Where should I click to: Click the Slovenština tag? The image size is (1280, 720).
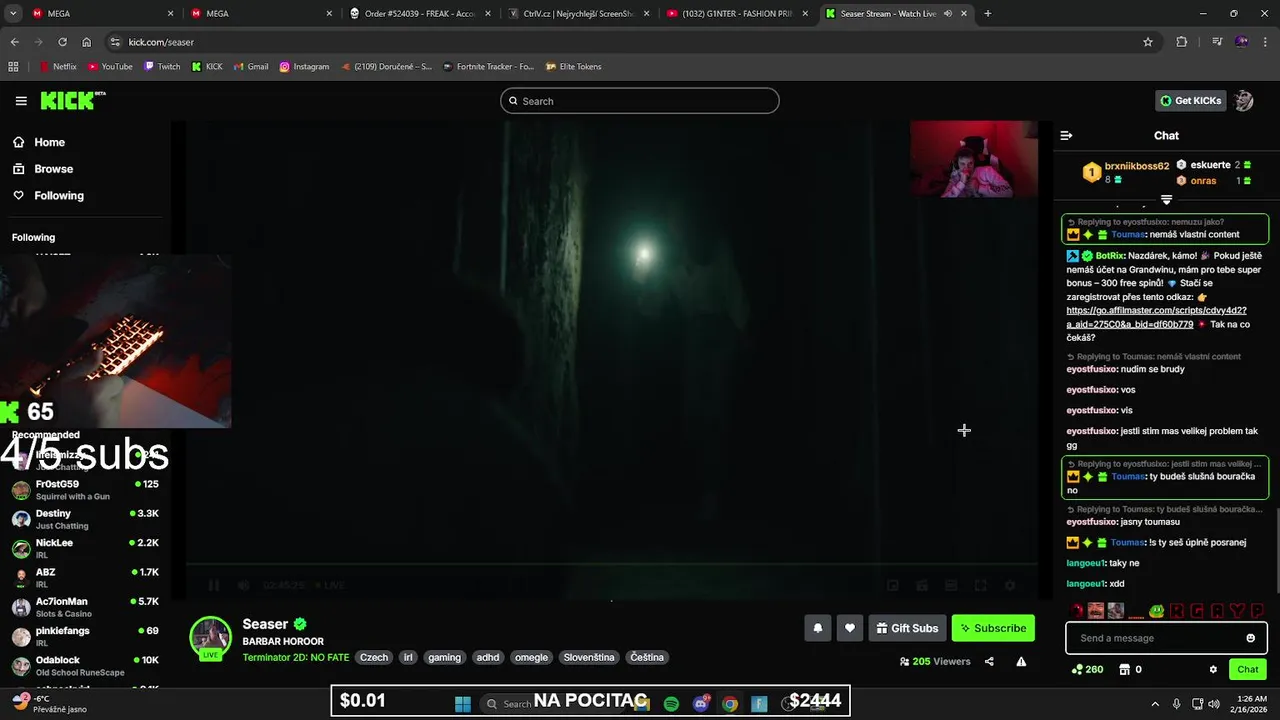point(589,657)
